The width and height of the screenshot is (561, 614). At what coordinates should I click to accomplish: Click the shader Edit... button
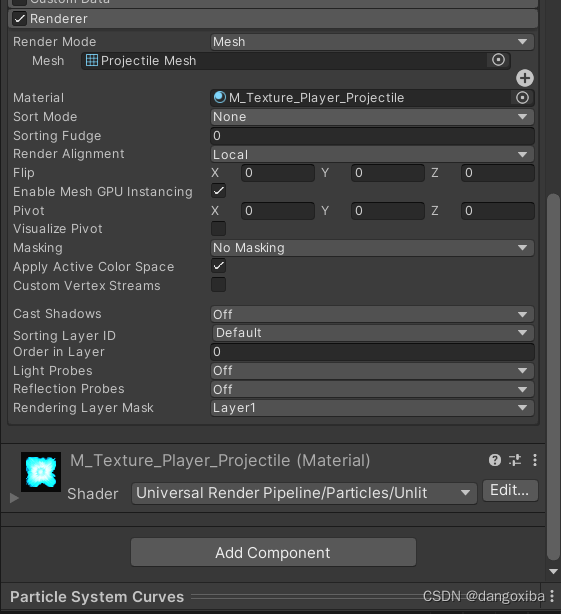510,491
